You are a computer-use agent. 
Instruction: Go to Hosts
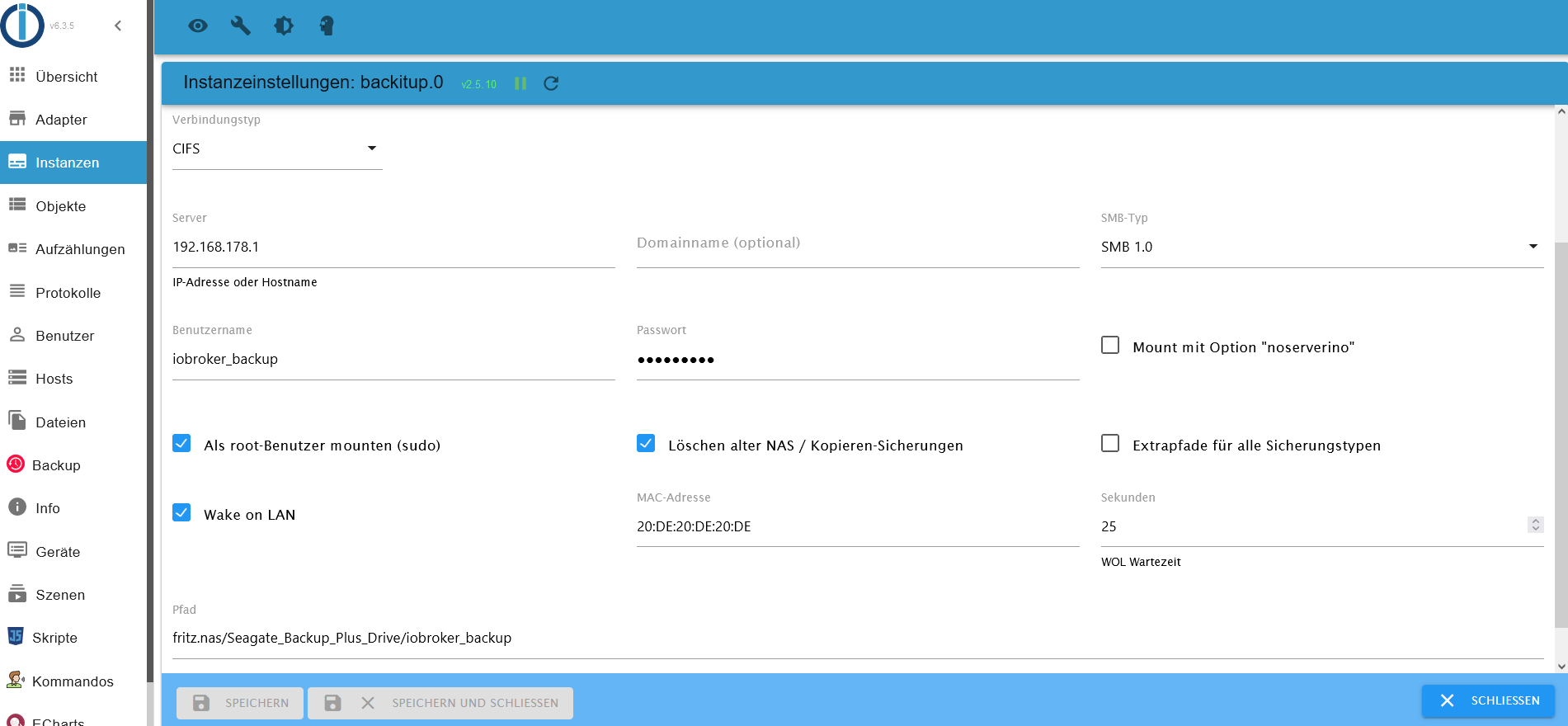[x=73, y=379]
